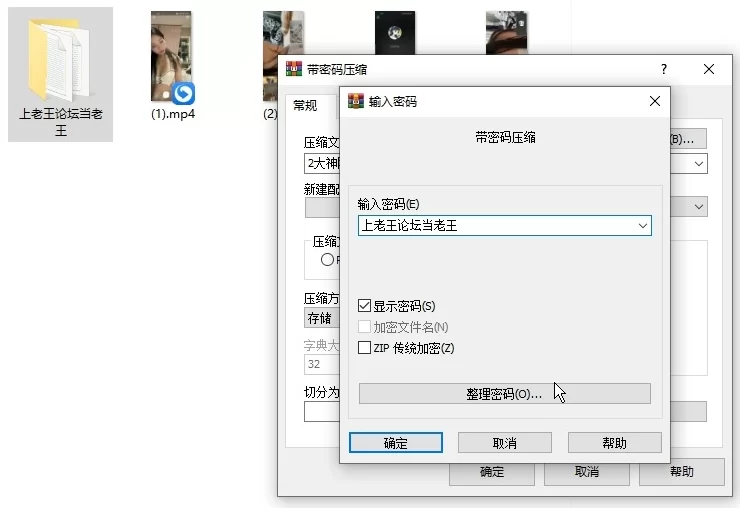Switch to the 常规 tab
Viewport: 740px width, 508px height.
(x=305, y=106)
